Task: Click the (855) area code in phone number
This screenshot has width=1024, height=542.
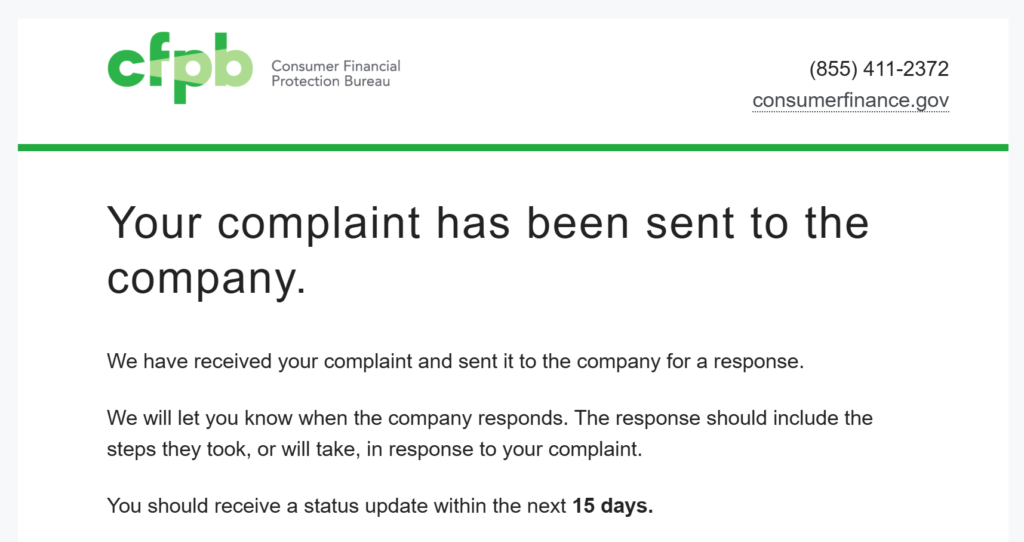Action: point(834,69)
